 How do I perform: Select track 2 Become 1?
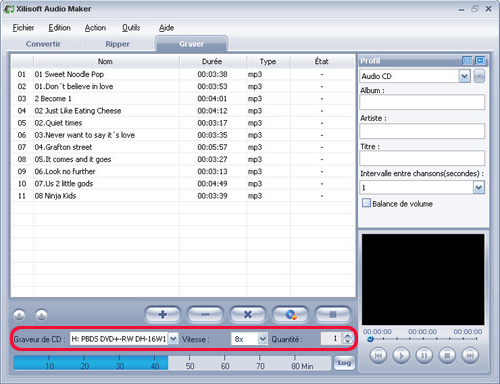183,99
